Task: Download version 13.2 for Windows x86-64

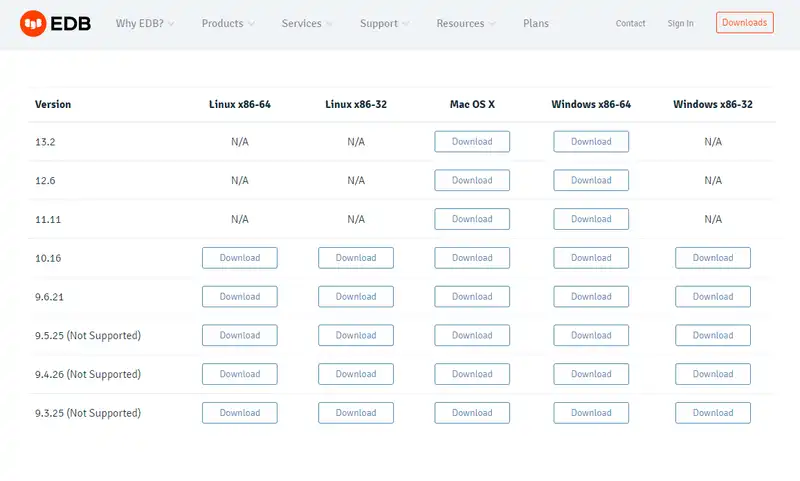Action: click(x=591, y=142)
